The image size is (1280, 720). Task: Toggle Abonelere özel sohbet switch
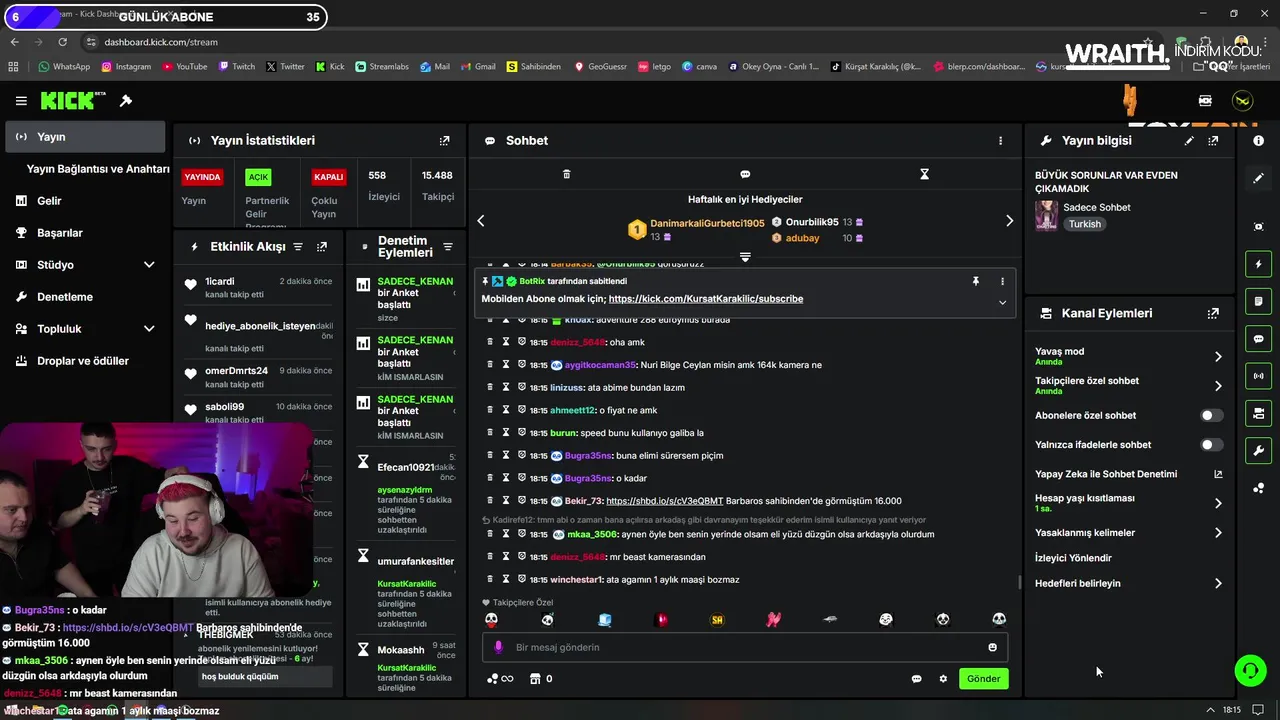point(1211,415)
